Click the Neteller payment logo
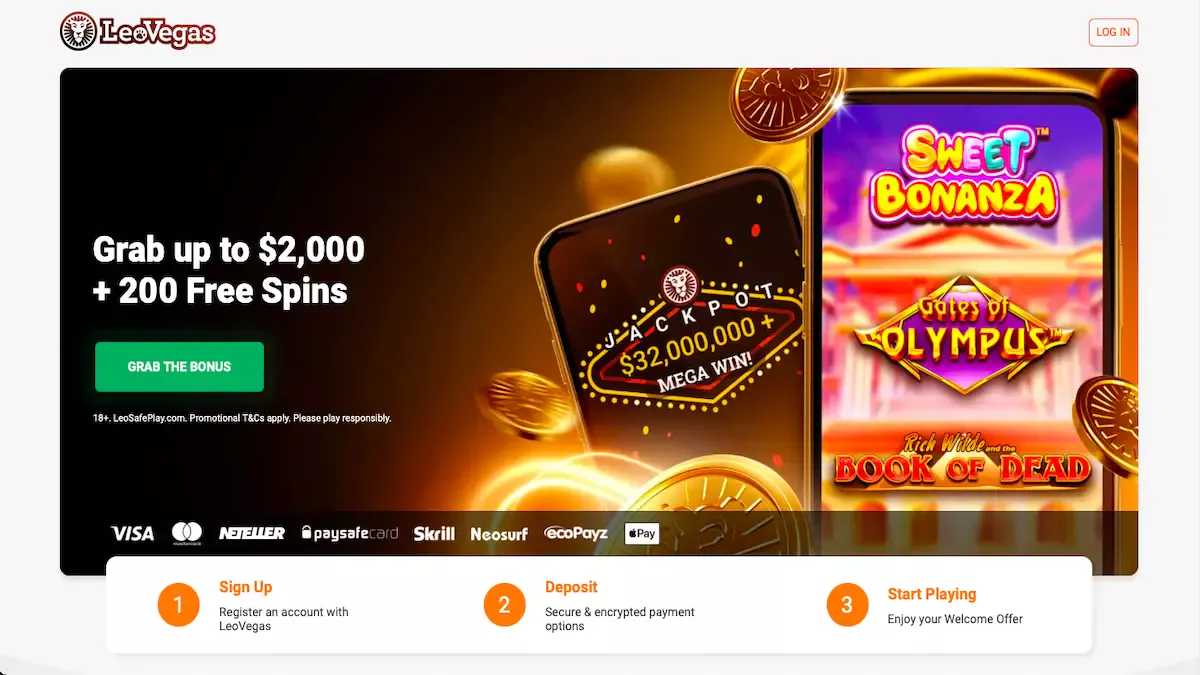This screenshot has width=1200, height=675. tap(252, 533)
